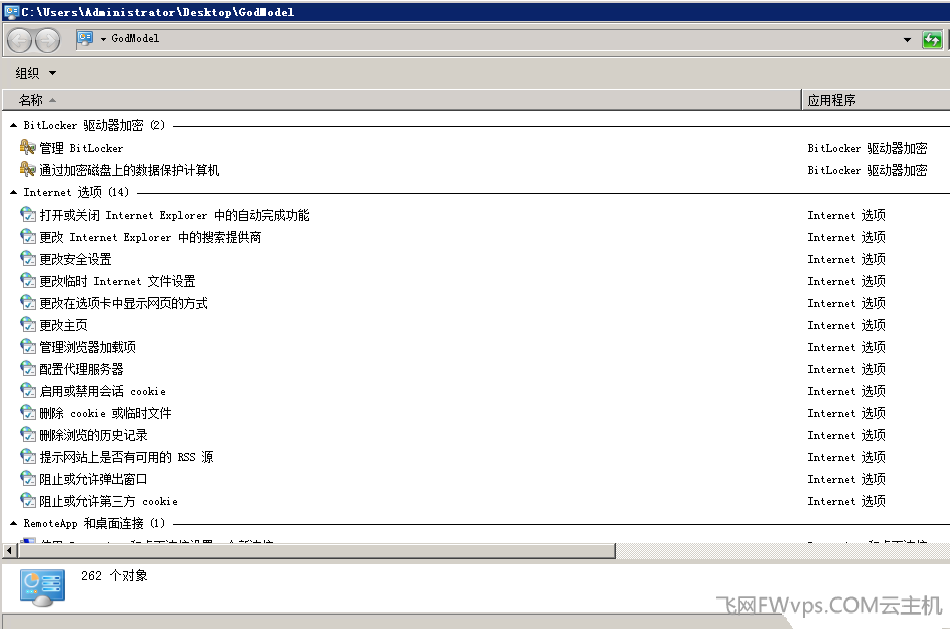This screenshot has height=629, width=950.
Task: Click the Back navigation arrow button
Action: point(19,41)
